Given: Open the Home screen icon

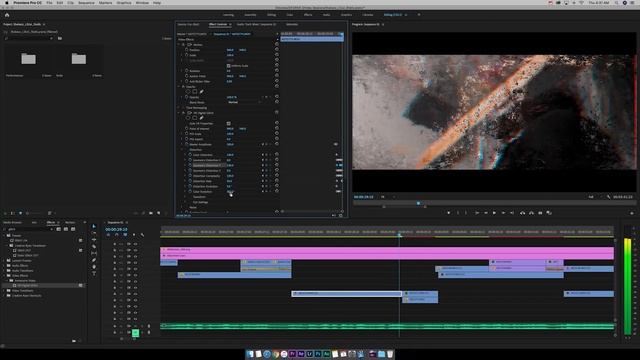Looking at the screenshot, I should (x=7, y=15).
